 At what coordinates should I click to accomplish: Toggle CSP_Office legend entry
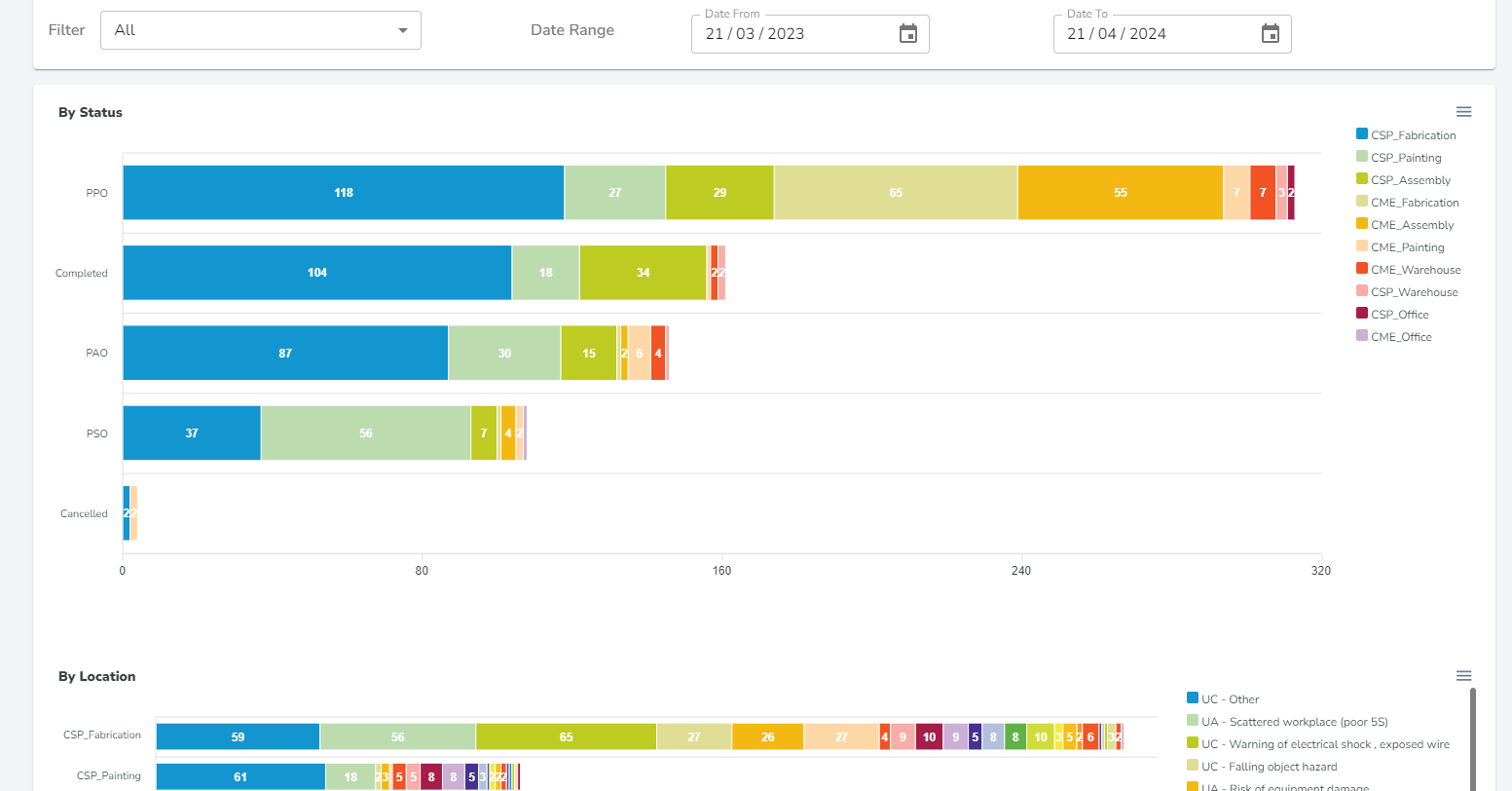(1392, 315)
